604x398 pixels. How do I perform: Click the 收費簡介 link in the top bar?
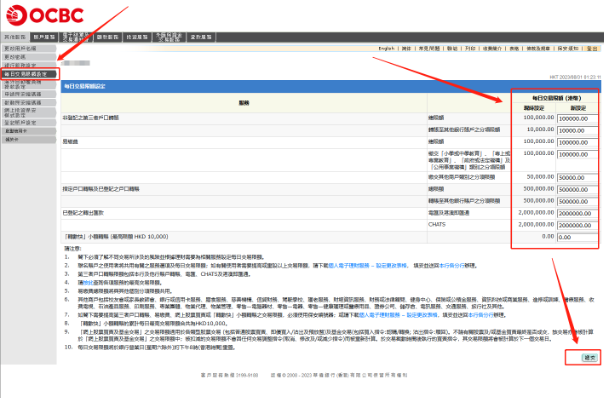[492, 49]
